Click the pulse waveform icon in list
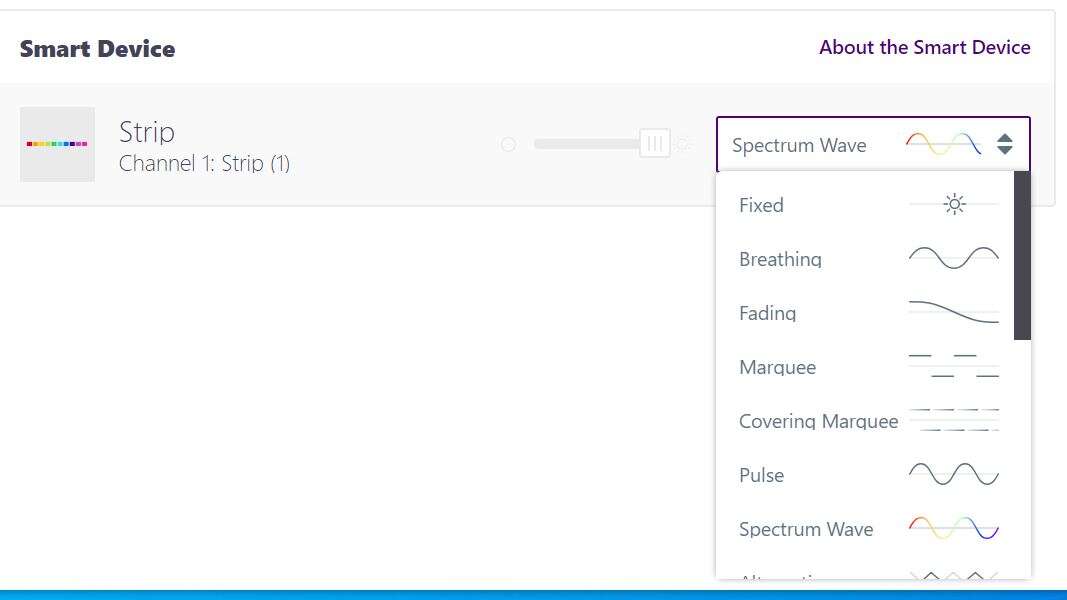Viewport: 1067px width, 600px height. pos(953,474)
